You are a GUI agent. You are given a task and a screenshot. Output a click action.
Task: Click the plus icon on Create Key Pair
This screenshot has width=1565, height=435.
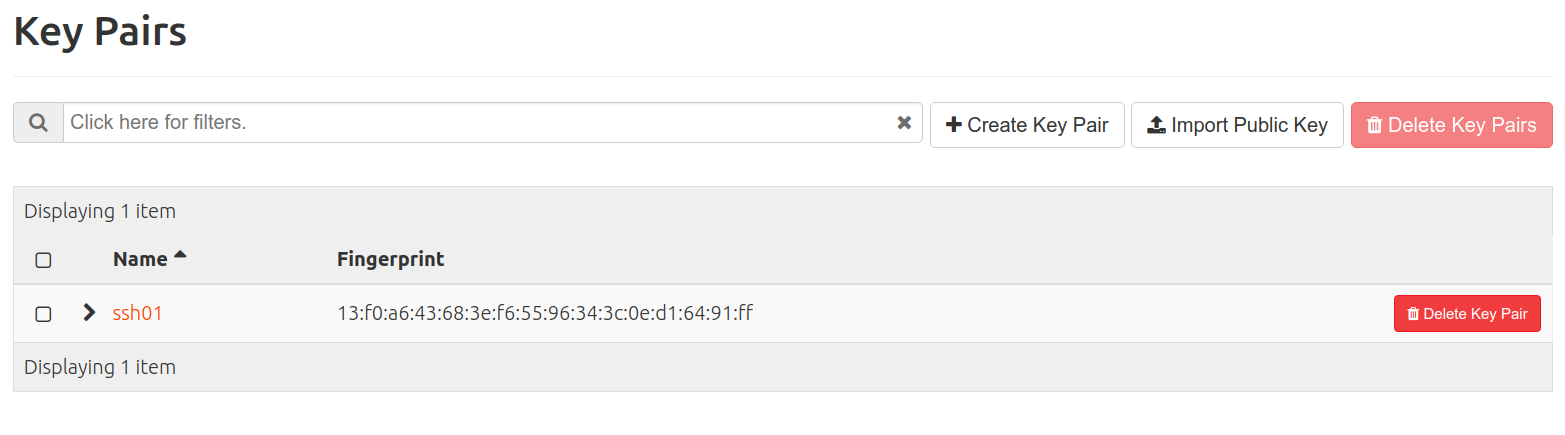[x=954, y=125]
